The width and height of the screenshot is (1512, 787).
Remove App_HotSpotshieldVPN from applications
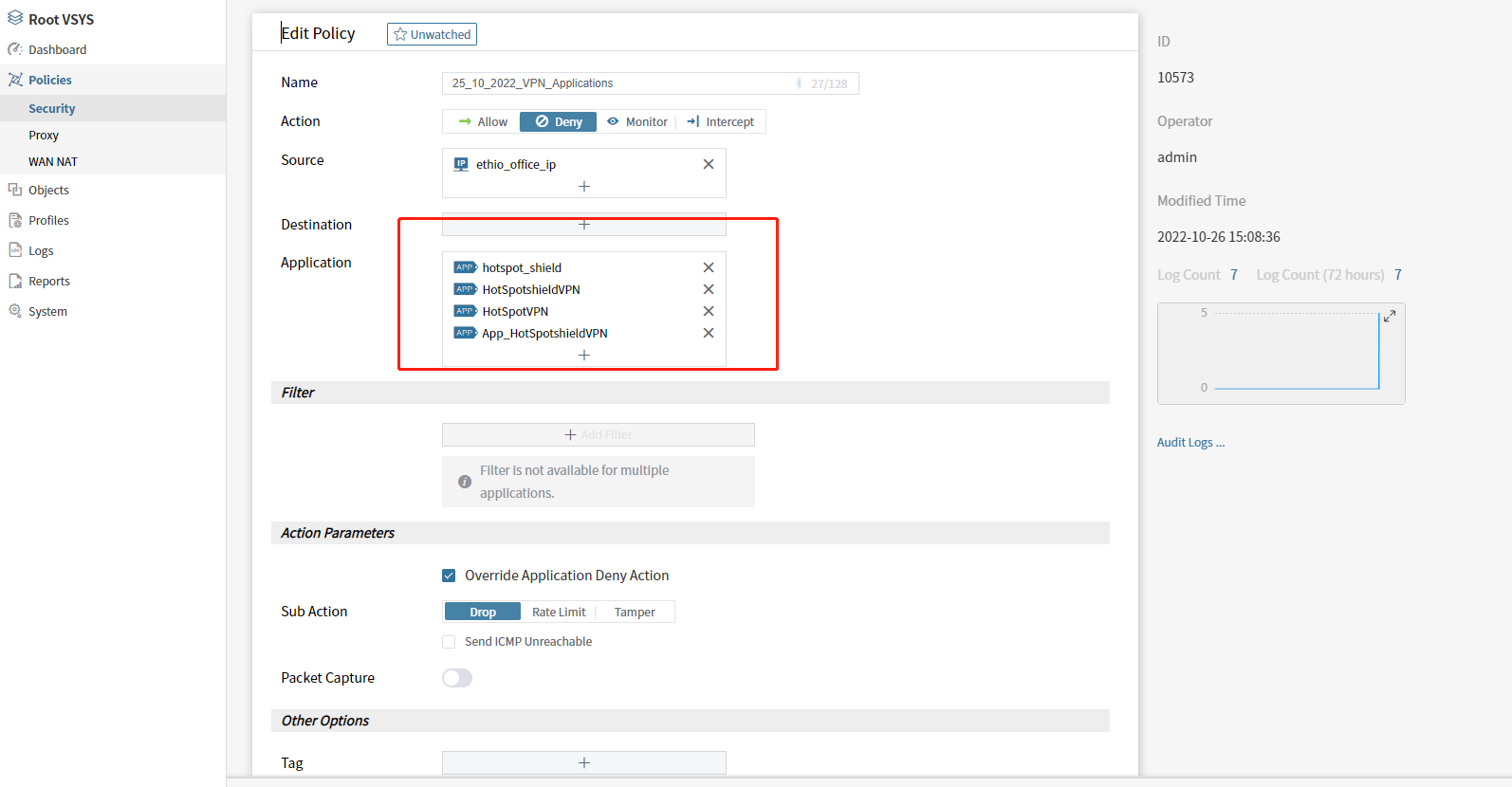[x=708, y=333]
